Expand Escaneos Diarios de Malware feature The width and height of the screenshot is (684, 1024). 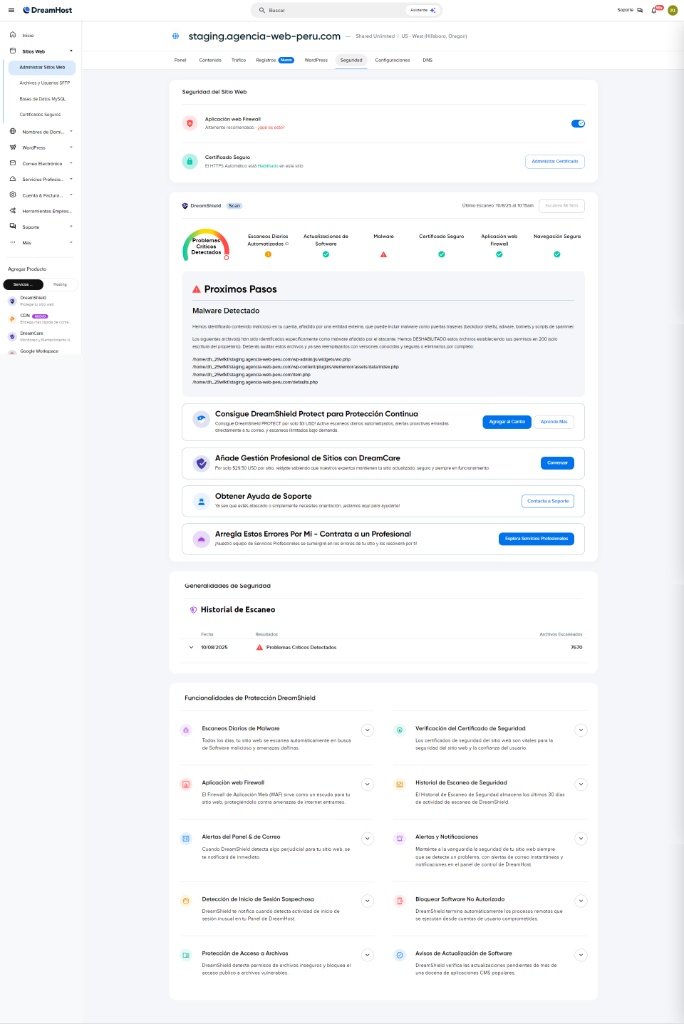pos(367,730)
